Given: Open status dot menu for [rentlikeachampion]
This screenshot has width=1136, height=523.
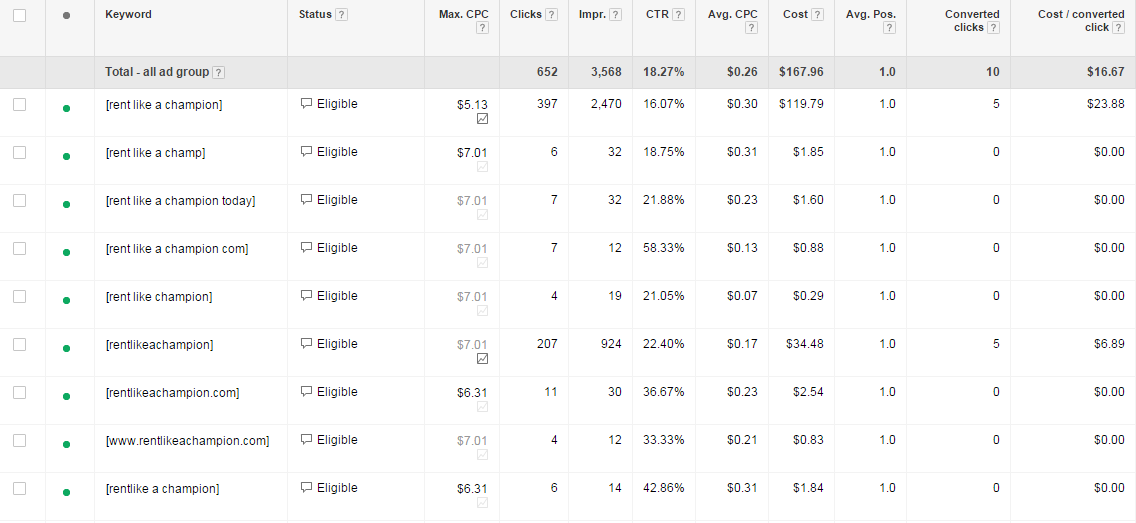Looking at the screenshot, I should 67,348.
